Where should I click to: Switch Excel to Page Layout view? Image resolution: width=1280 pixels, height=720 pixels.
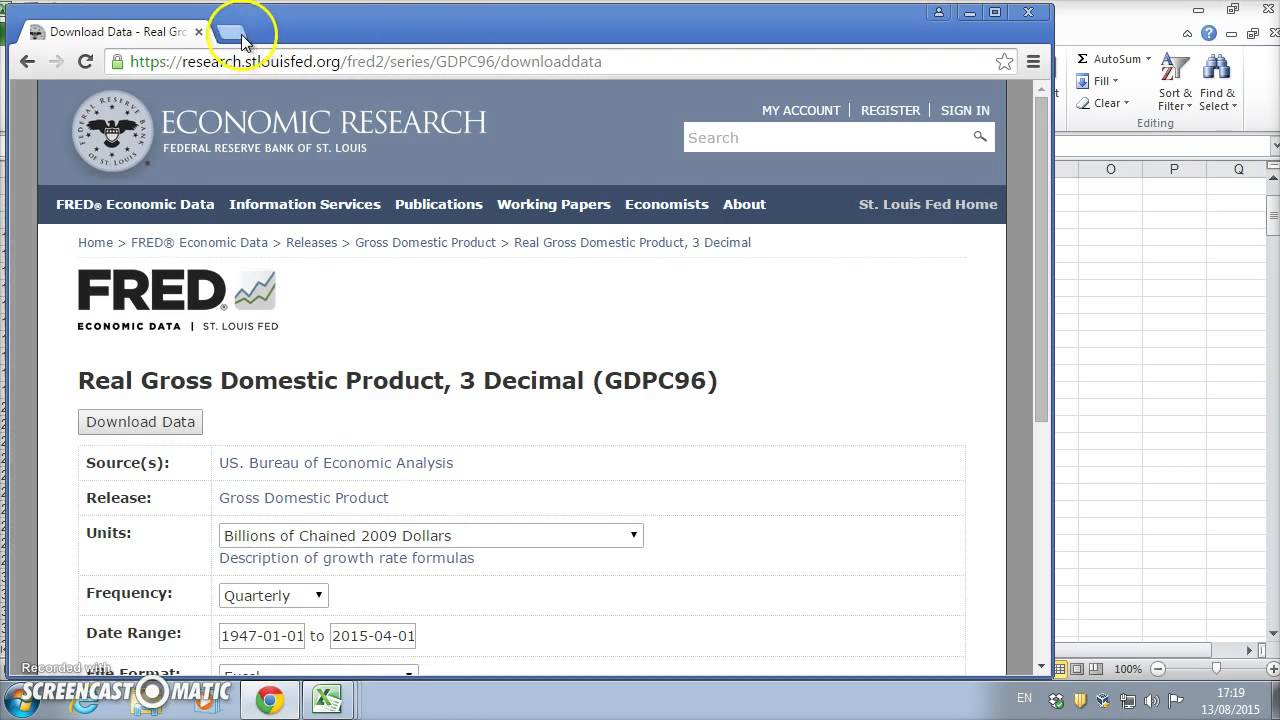point(1078,669)
